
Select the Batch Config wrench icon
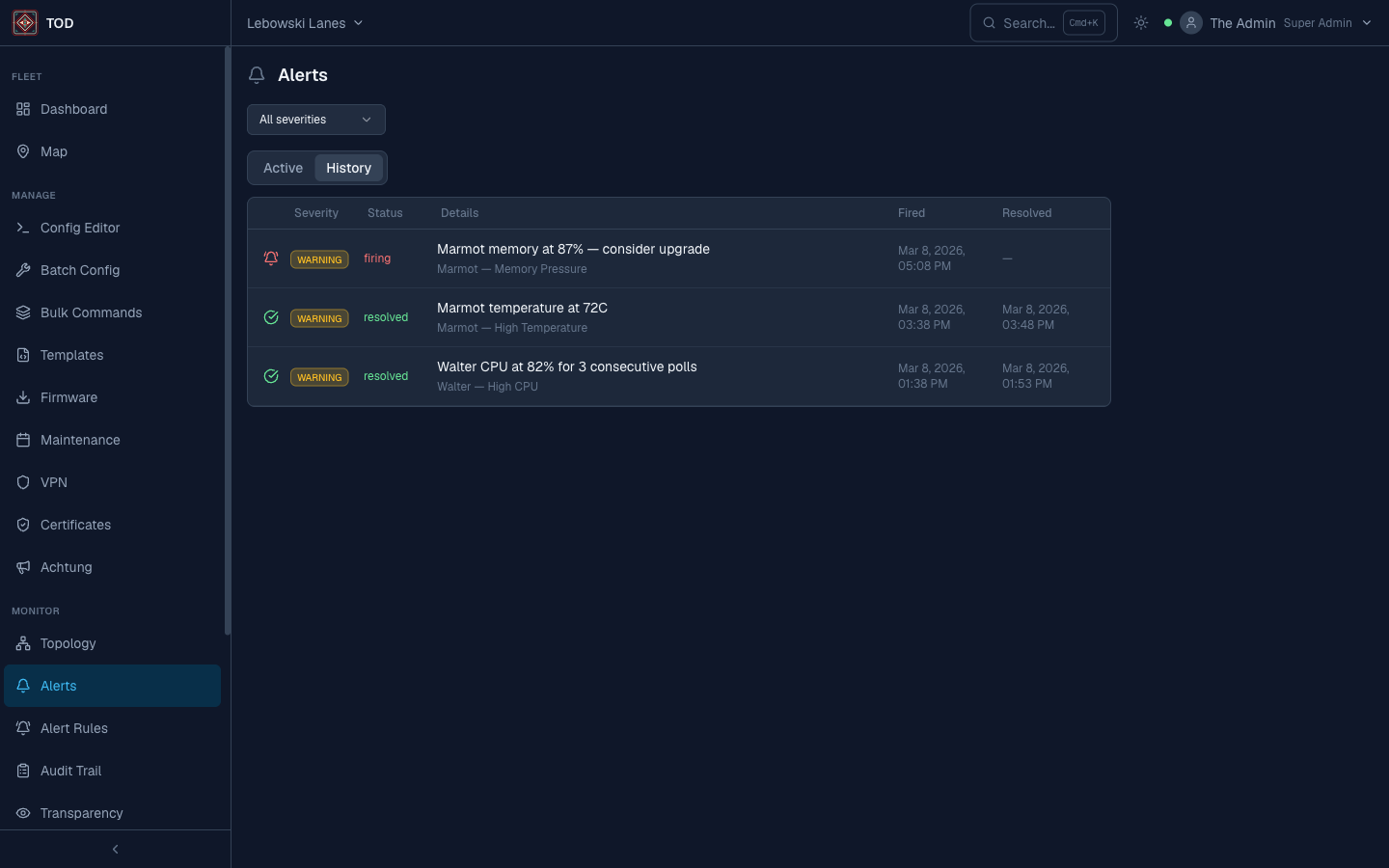tap(23, 270)
